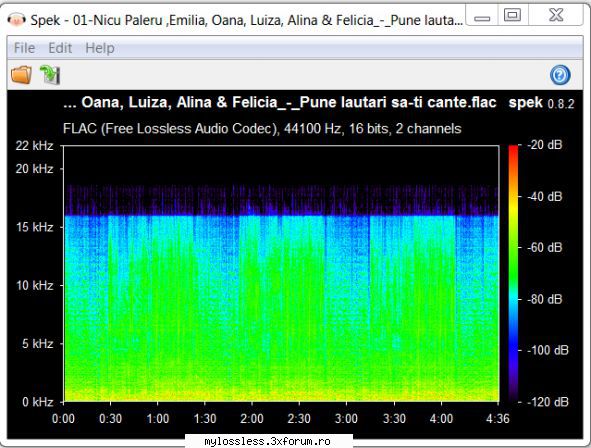Screen dimensions: 591x448
Task: Click the -80 dB scale label
Action: tap(545, 299)
